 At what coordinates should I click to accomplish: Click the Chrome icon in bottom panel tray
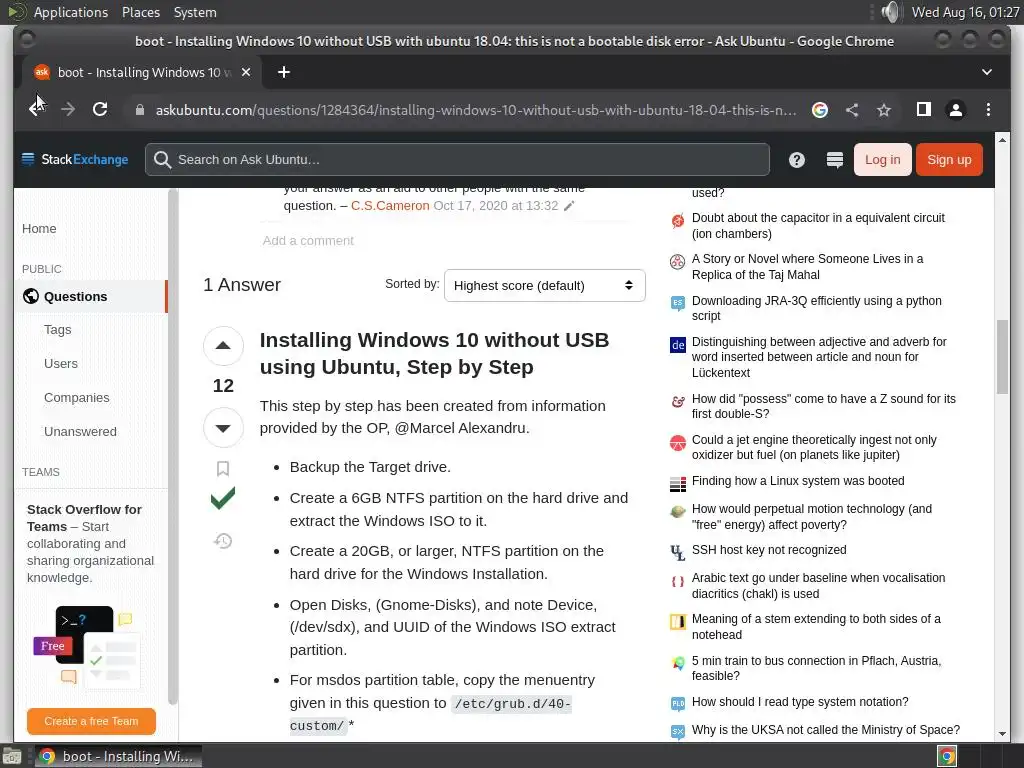[x=947, y=757]
